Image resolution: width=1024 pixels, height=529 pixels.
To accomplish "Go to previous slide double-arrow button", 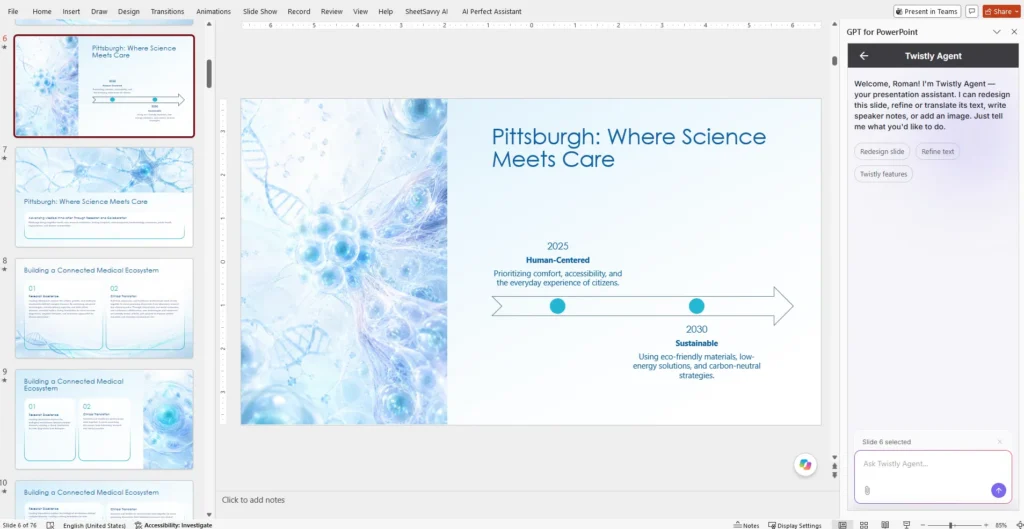I will tap(834, 466).
